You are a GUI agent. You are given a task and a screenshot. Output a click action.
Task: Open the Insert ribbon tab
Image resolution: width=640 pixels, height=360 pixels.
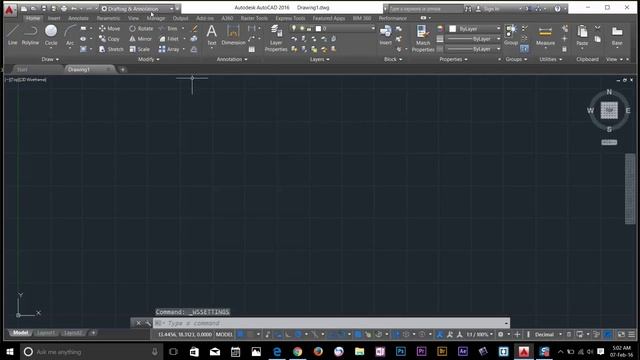click(x=54, y=18)
